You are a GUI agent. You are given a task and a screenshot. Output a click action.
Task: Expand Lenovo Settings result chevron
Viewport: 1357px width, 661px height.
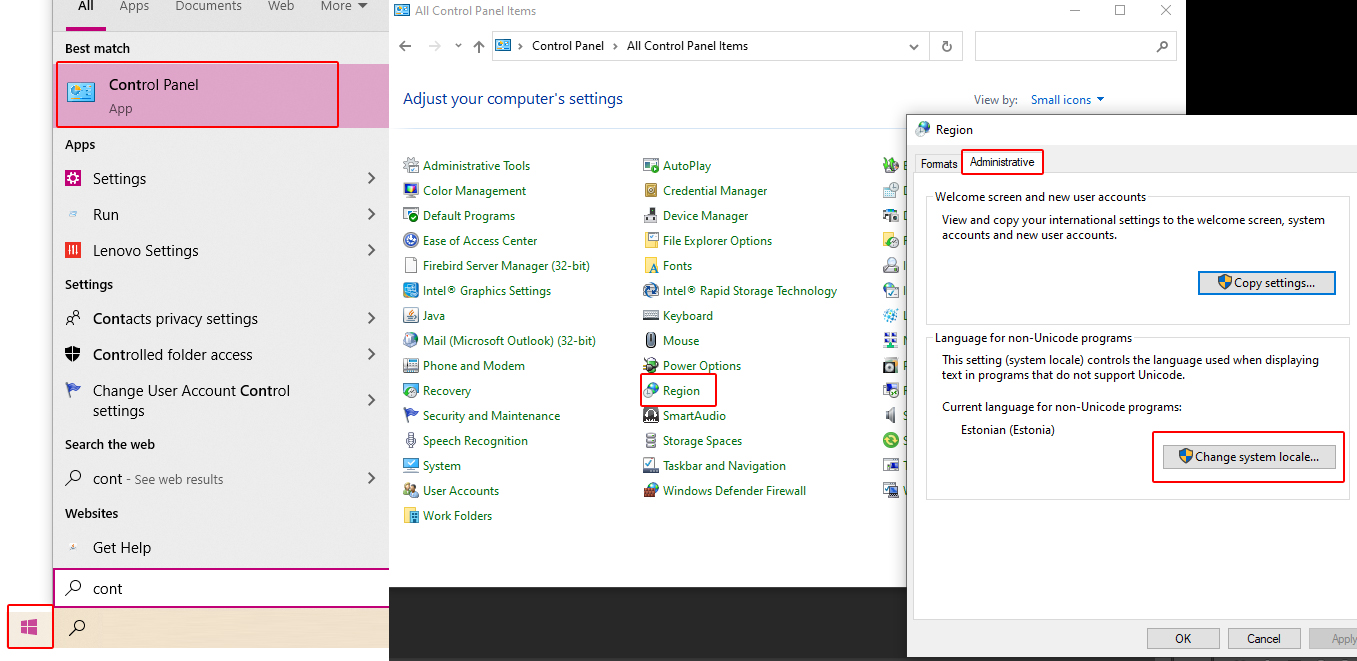pos(371,250)
